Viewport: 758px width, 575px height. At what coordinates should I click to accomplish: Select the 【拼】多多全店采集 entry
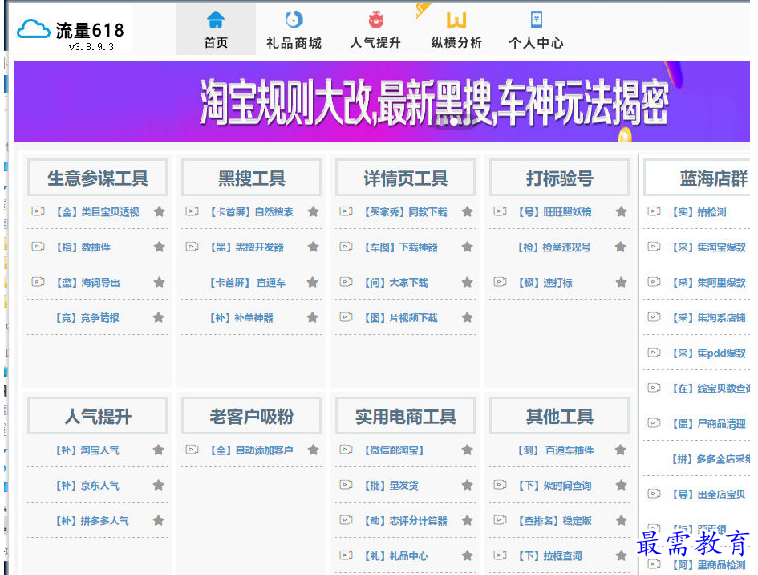pyautogui.click(x=711, y=458)
